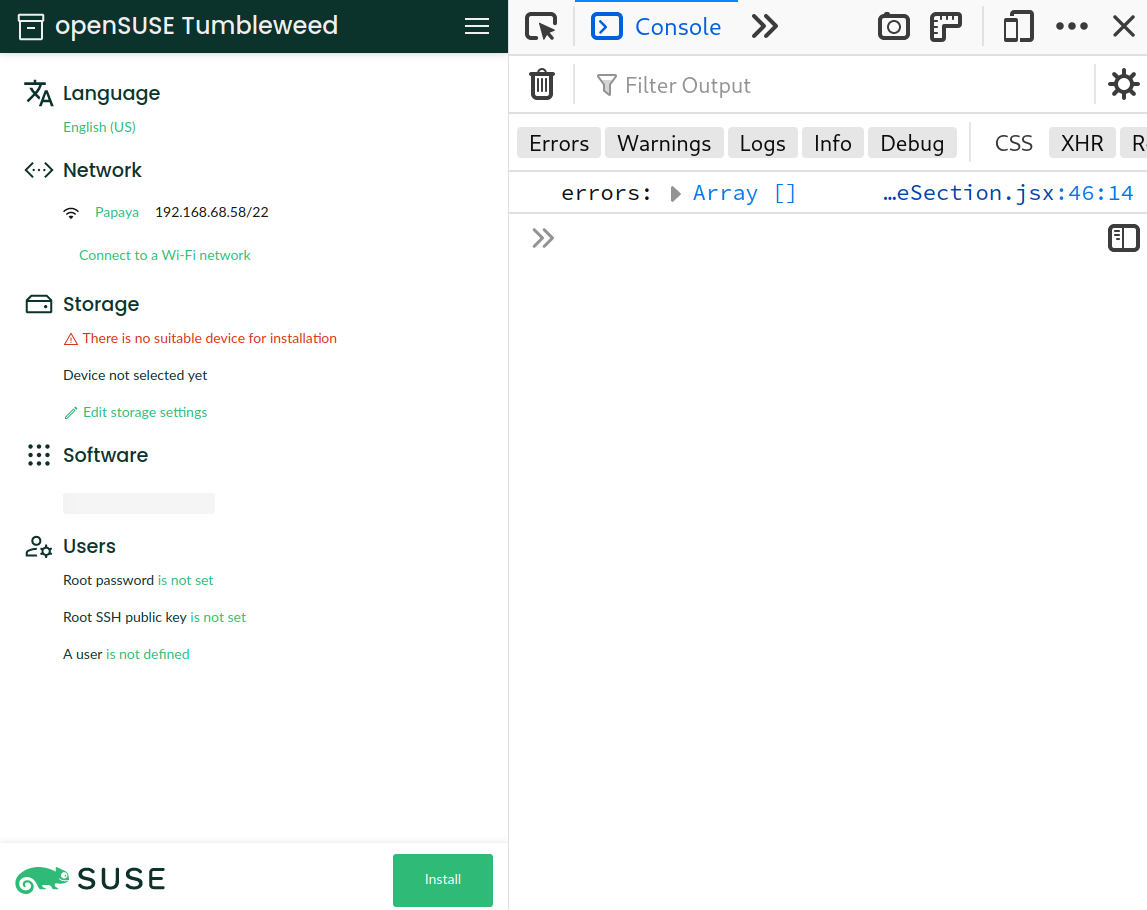Image resolution: width=1147 pixels, height=910 pixels.
Task: Open Edit storage settings link
Action: tap(145, 413)
